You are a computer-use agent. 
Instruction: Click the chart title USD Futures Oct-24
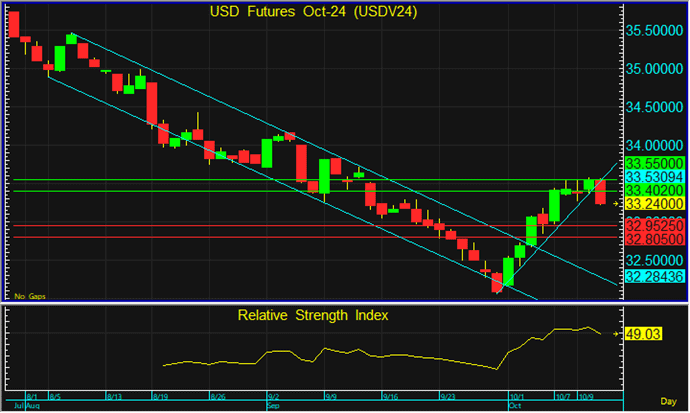tap(313, 12)
